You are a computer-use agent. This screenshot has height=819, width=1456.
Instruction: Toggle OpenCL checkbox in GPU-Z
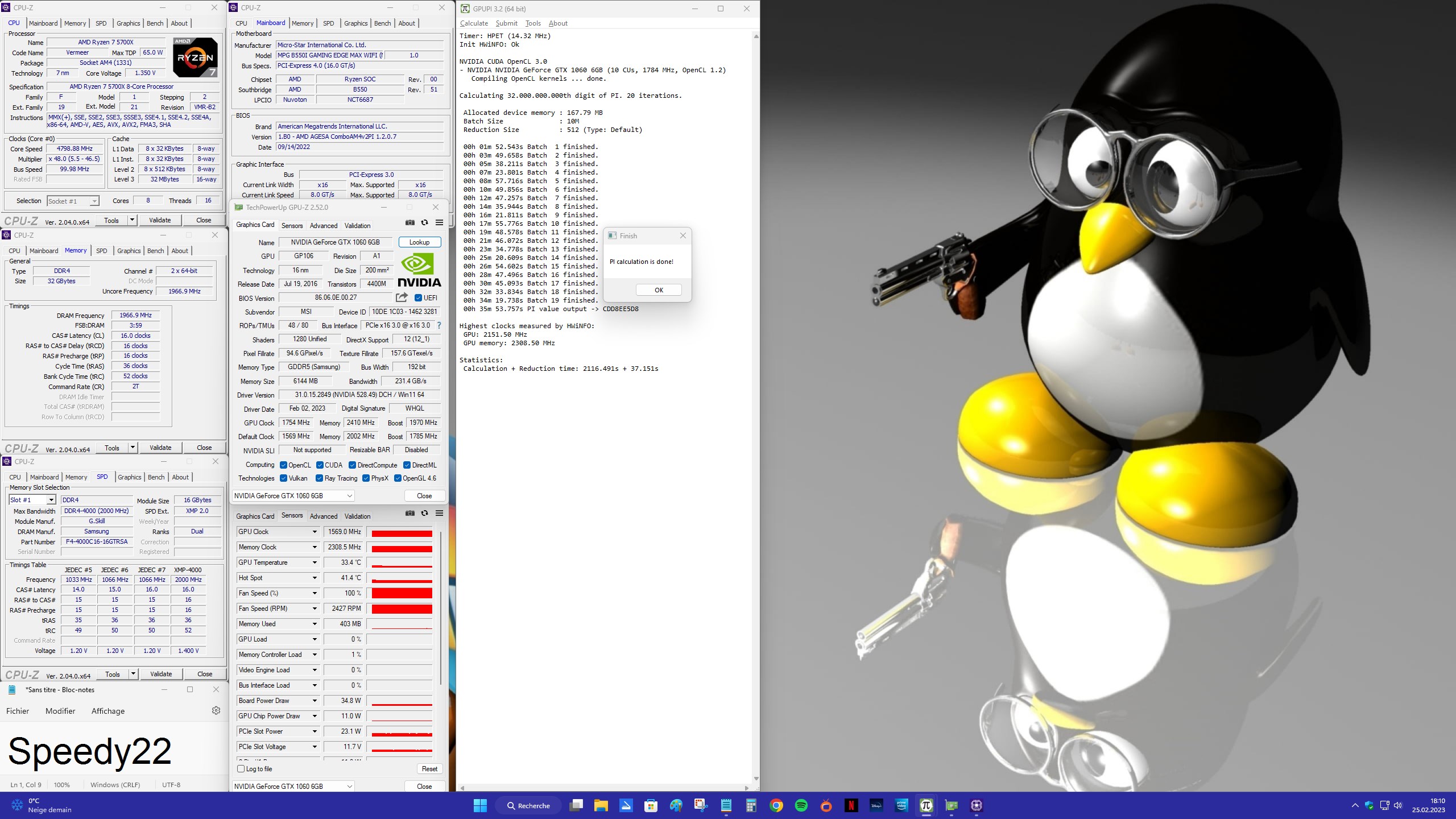pyautogui.click(x=283, y=465)
